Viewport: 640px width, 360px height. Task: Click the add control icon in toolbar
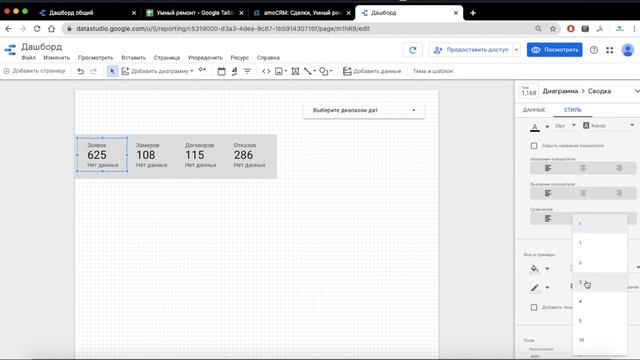pyautogui.click(x=202, y=70)
